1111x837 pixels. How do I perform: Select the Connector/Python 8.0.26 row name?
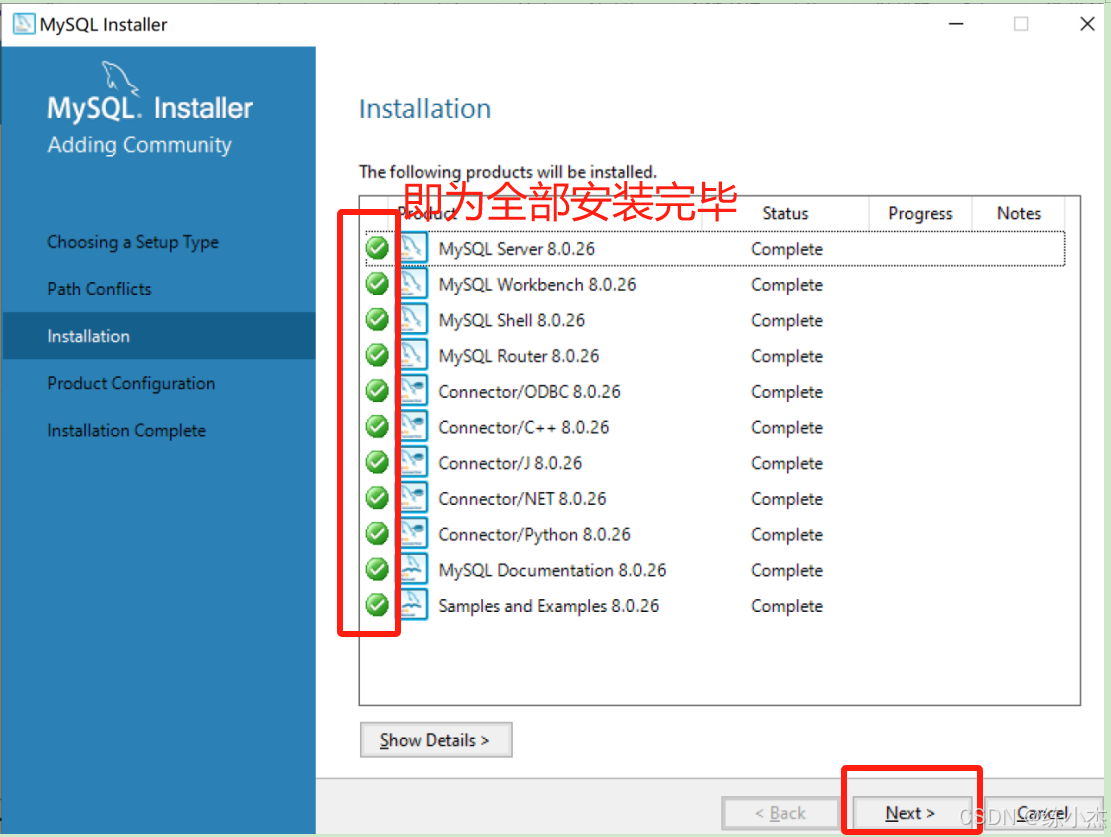click(534, 534)
